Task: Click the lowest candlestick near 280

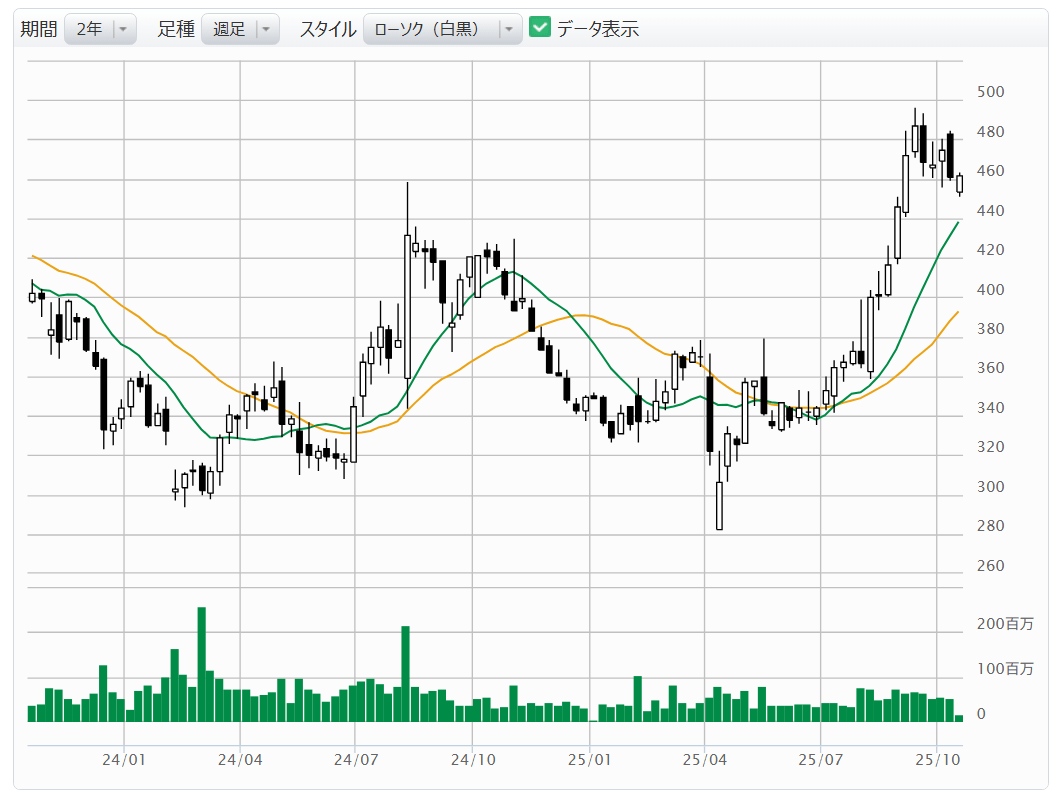Action: (x=719, y=505)
